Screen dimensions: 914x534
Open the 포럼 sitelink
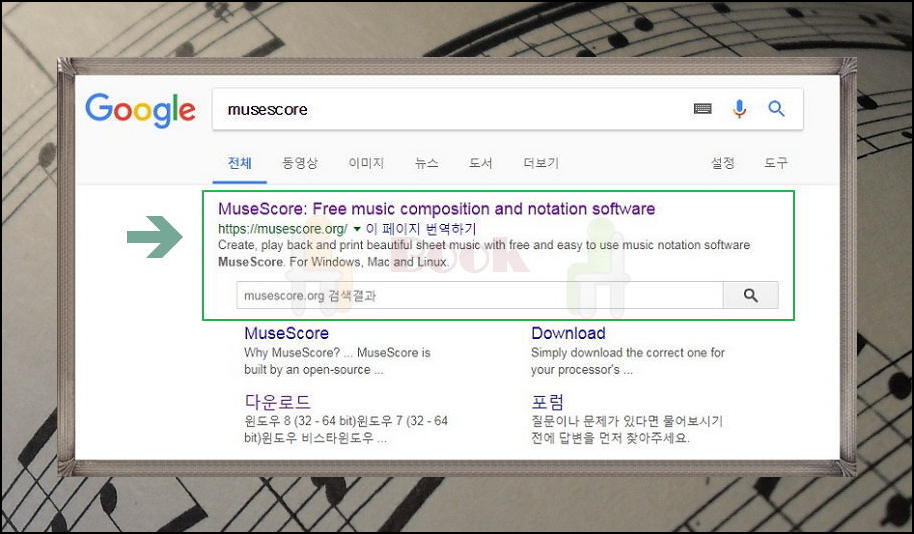(547, 402)
